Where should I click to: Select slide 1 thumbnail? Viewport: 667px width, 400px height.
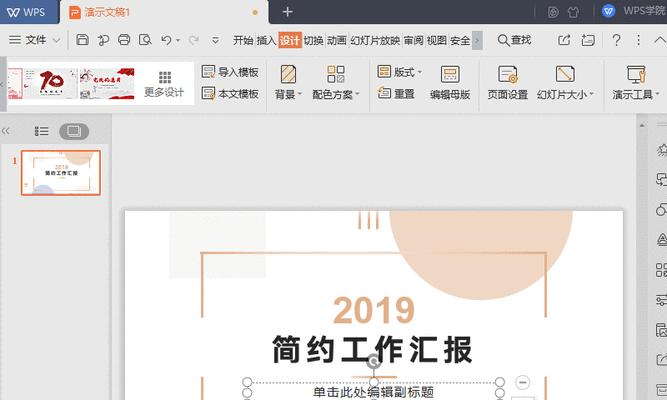pos(61,172)
